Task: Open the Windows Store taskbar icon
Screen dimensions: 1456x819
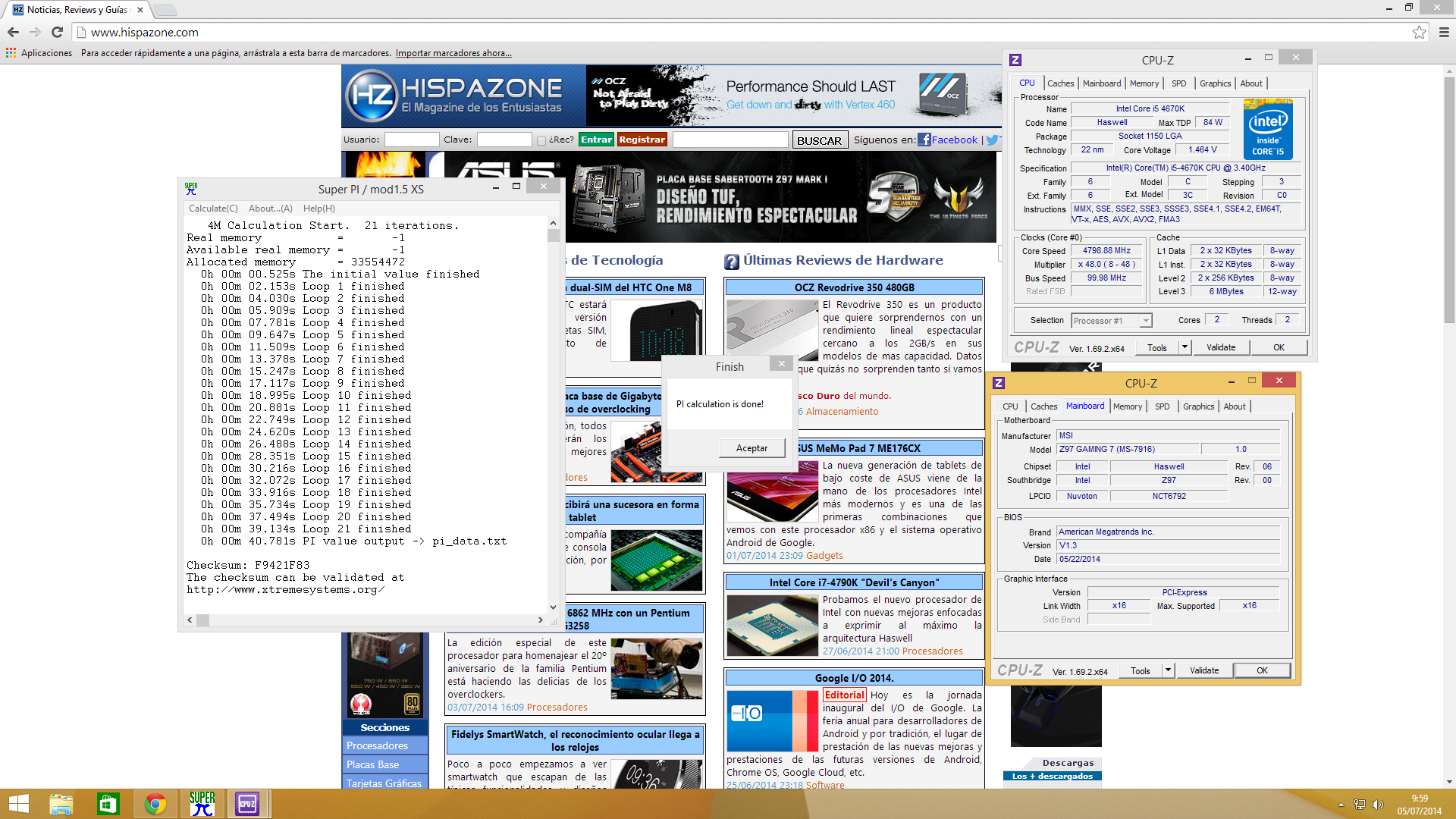Action: click(x=108, y=804)
